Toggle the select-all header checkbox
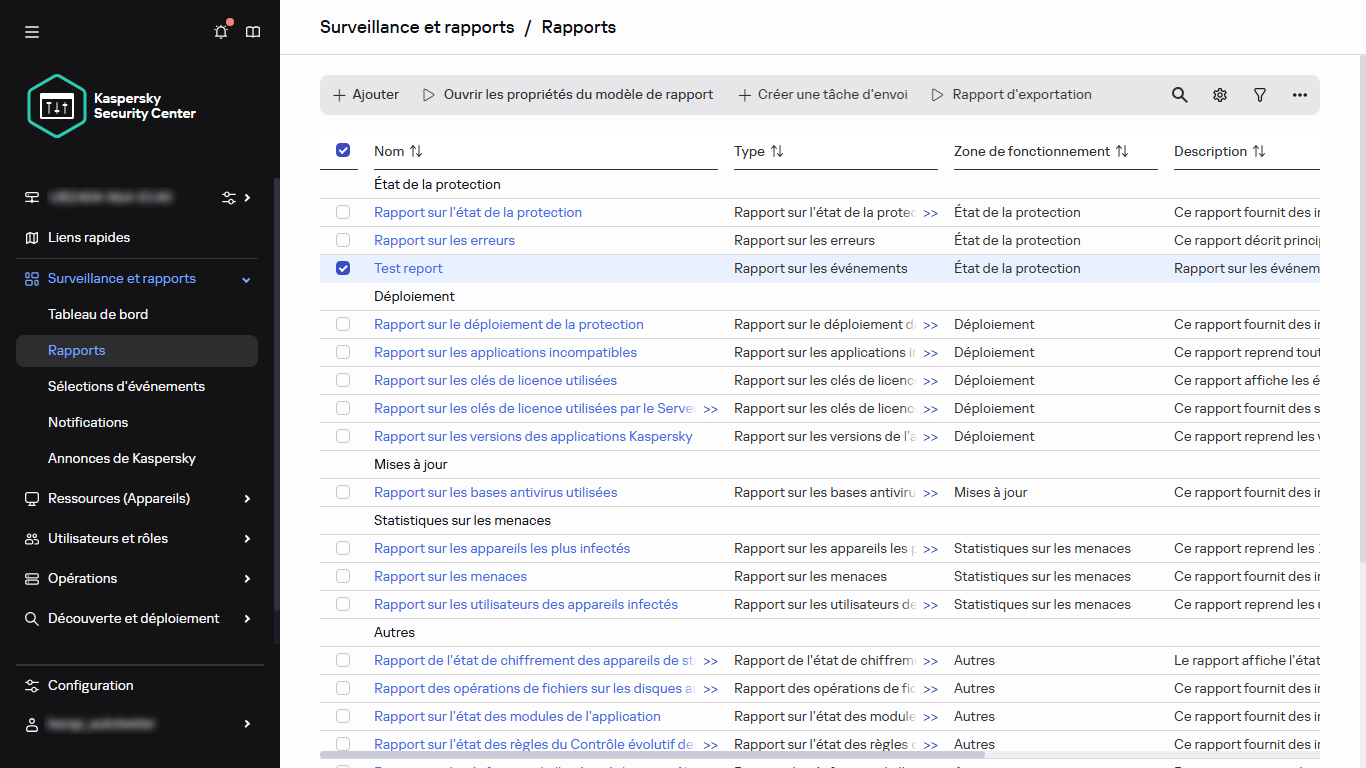 pyautogui.click(x=343, y=150)
